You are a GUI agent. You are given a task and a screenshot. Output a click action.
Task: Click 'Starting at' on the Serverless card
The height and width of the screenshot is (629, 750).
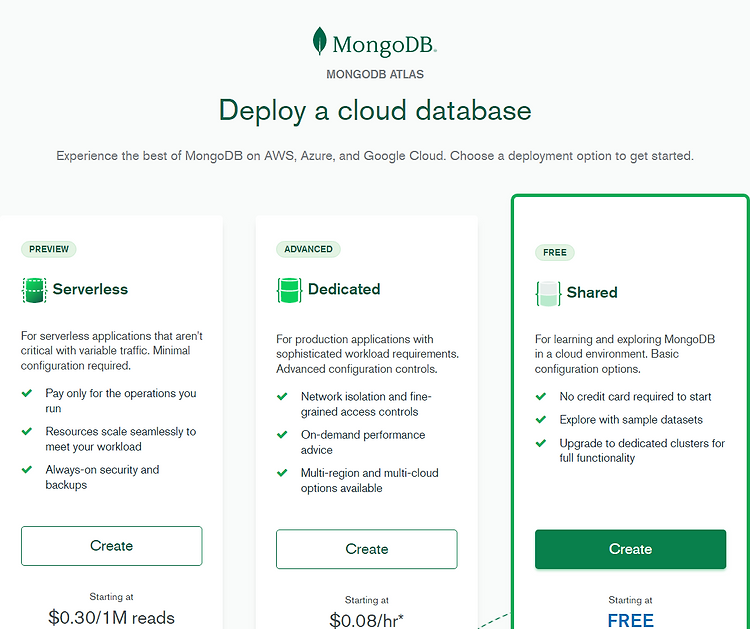click(x=111, y=597)
